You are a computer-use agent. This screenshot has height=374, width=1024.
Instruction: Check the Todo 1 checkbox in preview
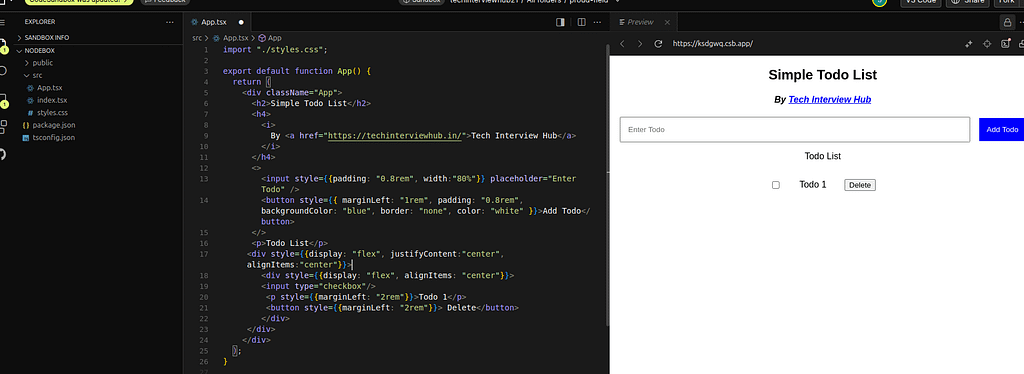pyautogui.click(x=776, y=185)
